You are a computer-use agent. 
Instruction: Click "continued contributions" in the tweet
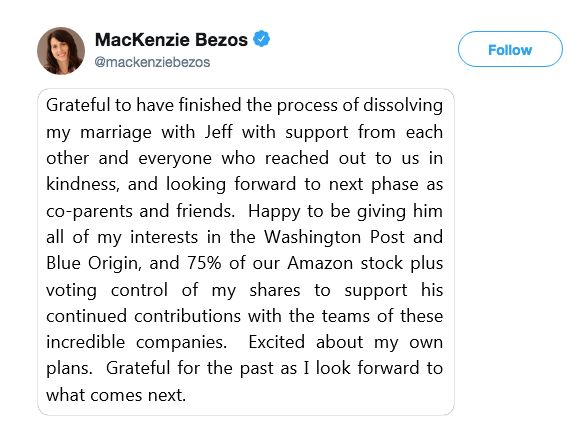[144, 316]
